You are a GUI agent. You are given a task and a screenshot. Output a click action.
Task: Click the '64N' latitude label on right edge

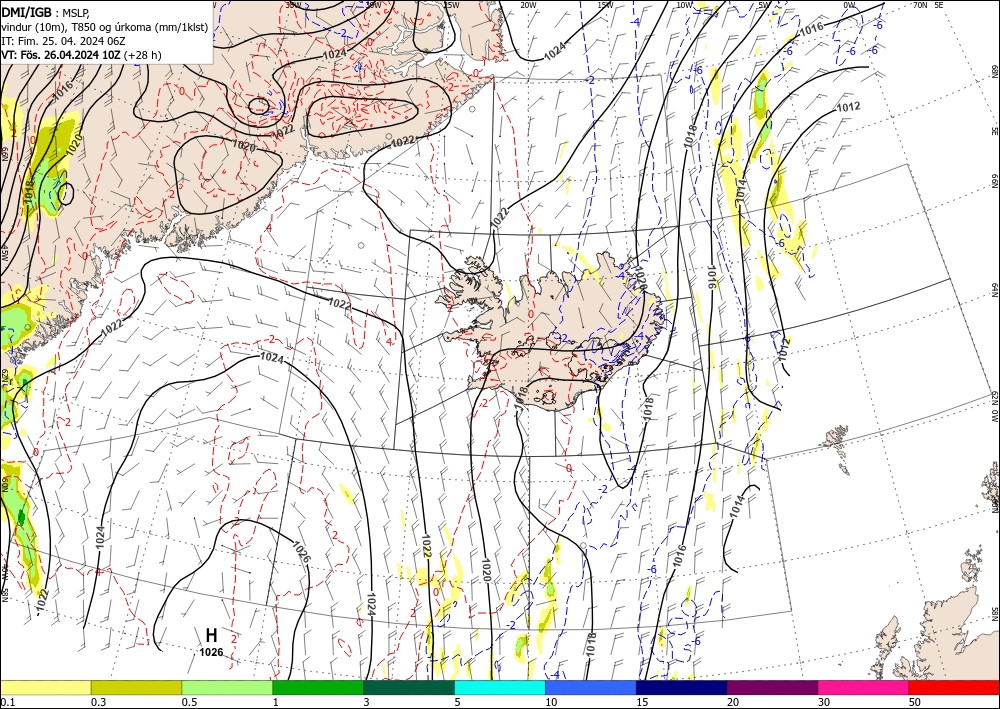pyautogui.click(x=994, y=289)
